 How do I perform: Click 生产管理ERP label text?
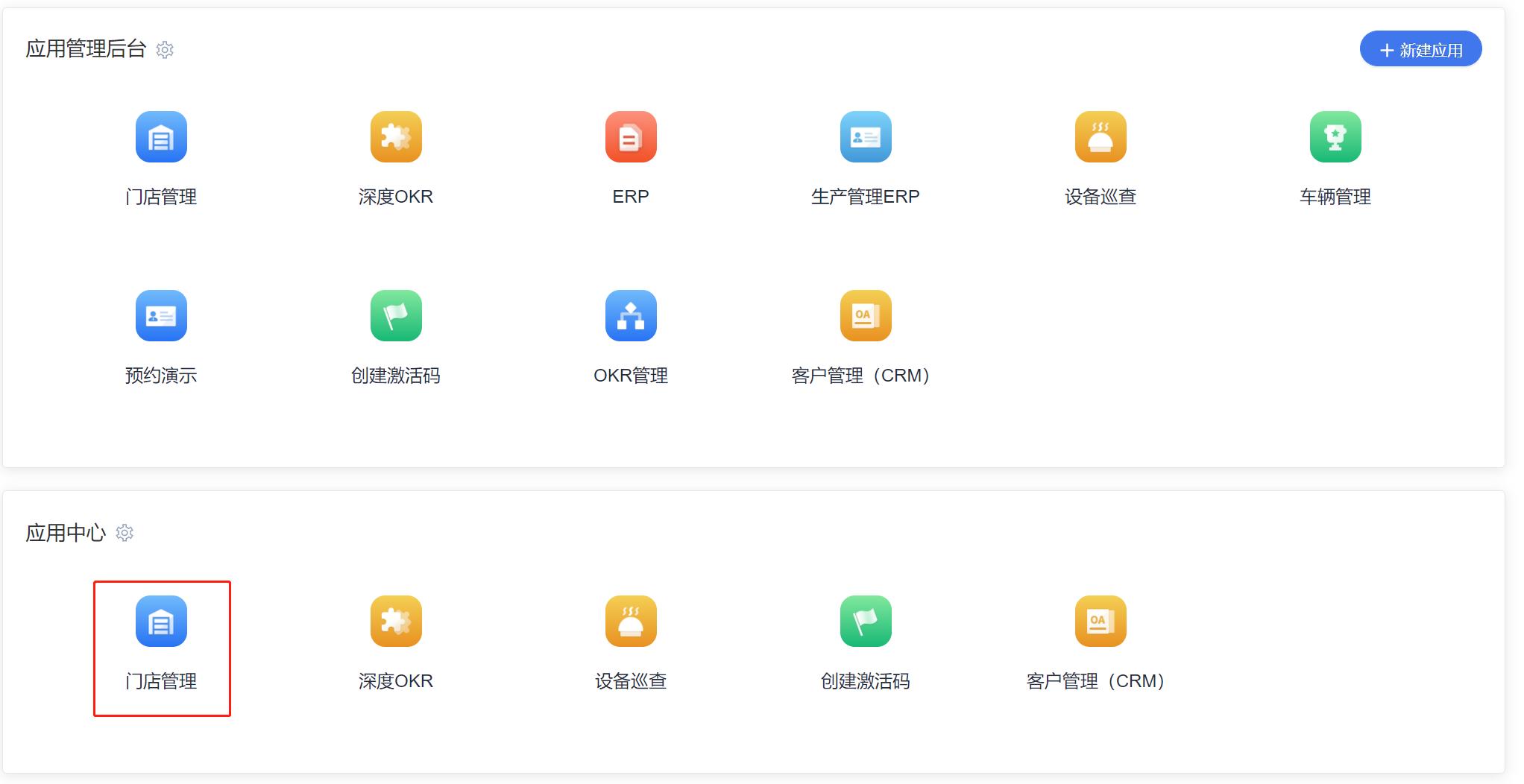coord(866,197)
